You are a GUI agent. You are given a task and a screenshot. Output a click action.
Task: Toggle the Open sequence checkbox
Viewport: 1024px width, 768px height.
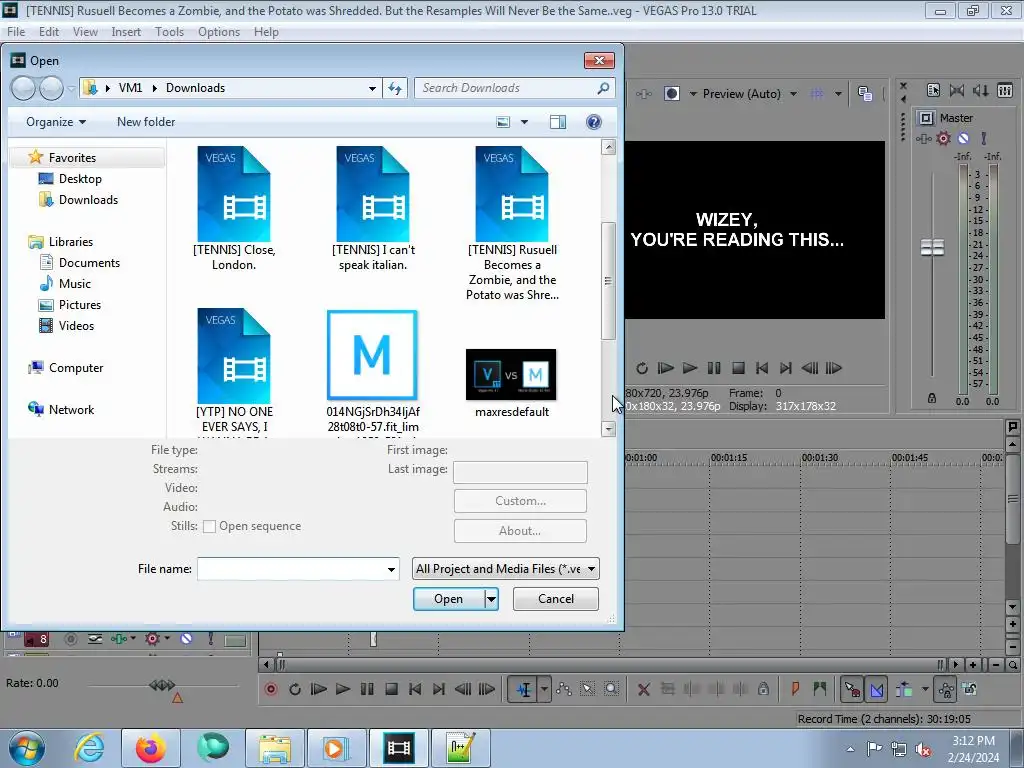pos(209,526)
